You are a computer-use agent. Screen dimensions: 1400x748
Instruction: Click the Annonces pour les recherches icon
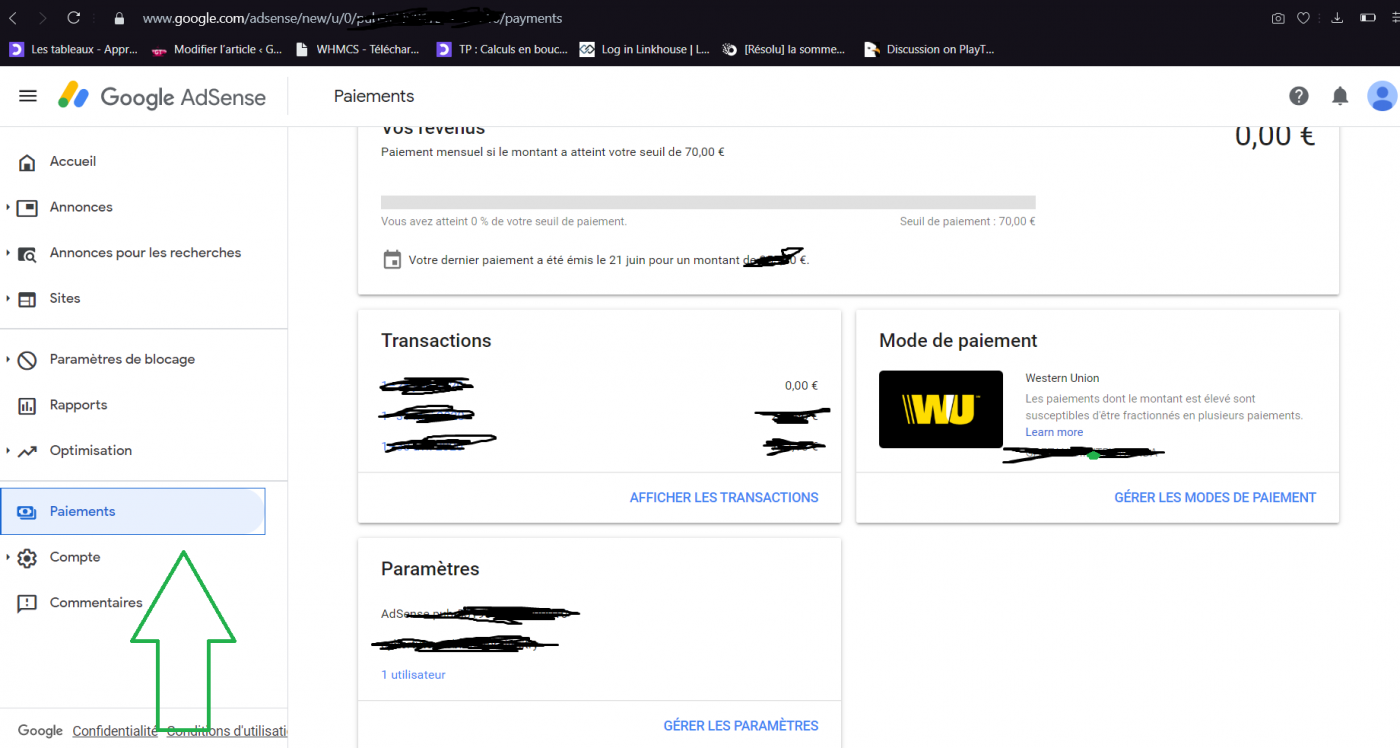pos(28,253)
